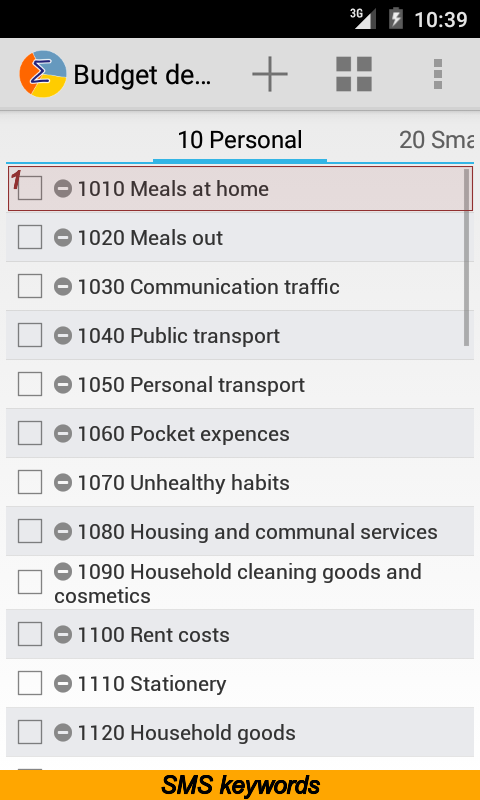This screenshot has width=480, height=800.
Task: Check the 1010 Meals at home checkbox
Action: click(x=30, y=189)
